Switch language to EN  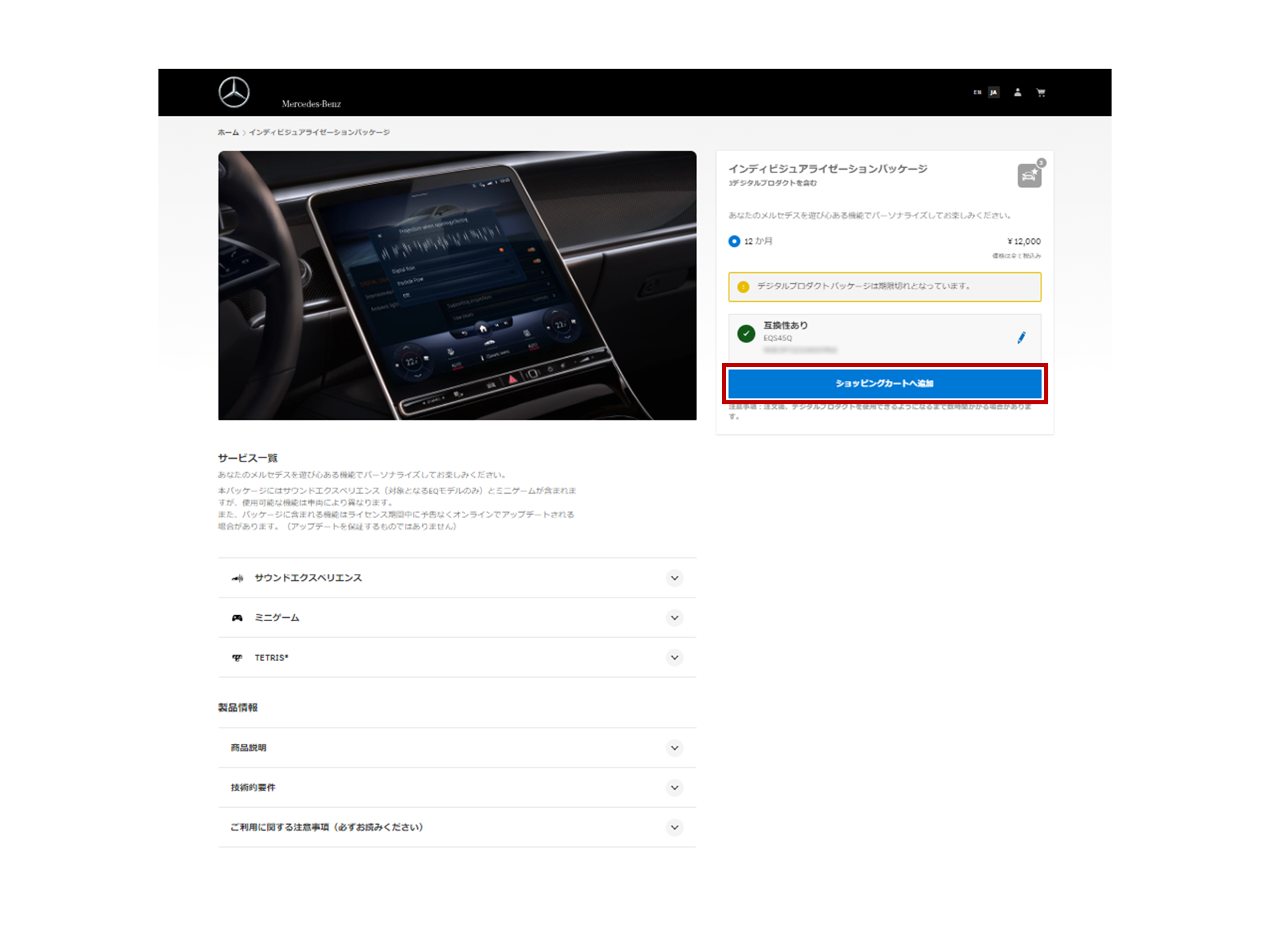tap(977, 92)
